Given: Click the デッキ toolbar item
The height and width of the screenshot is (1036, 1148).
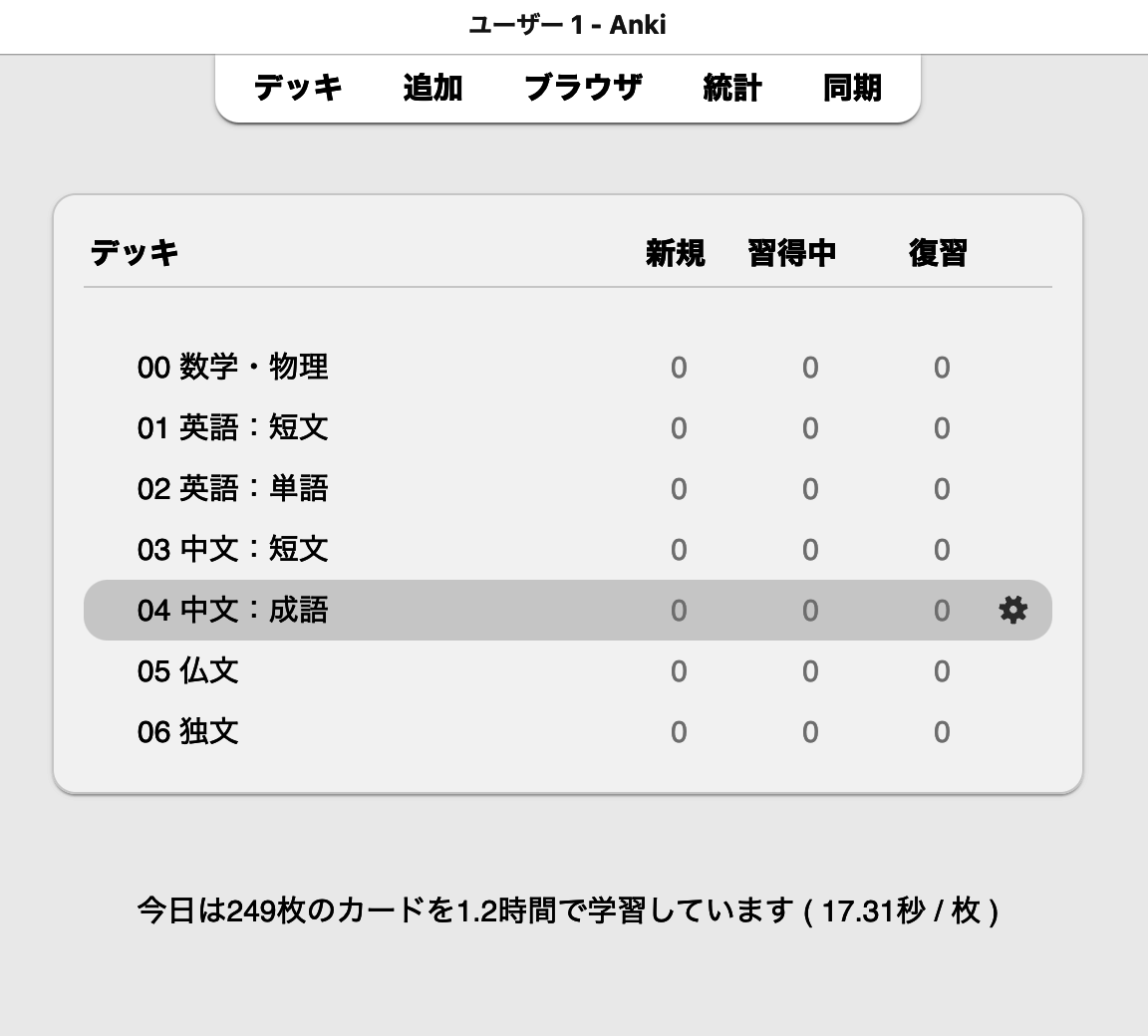Looking at the screenshot, I should (298, 88).
